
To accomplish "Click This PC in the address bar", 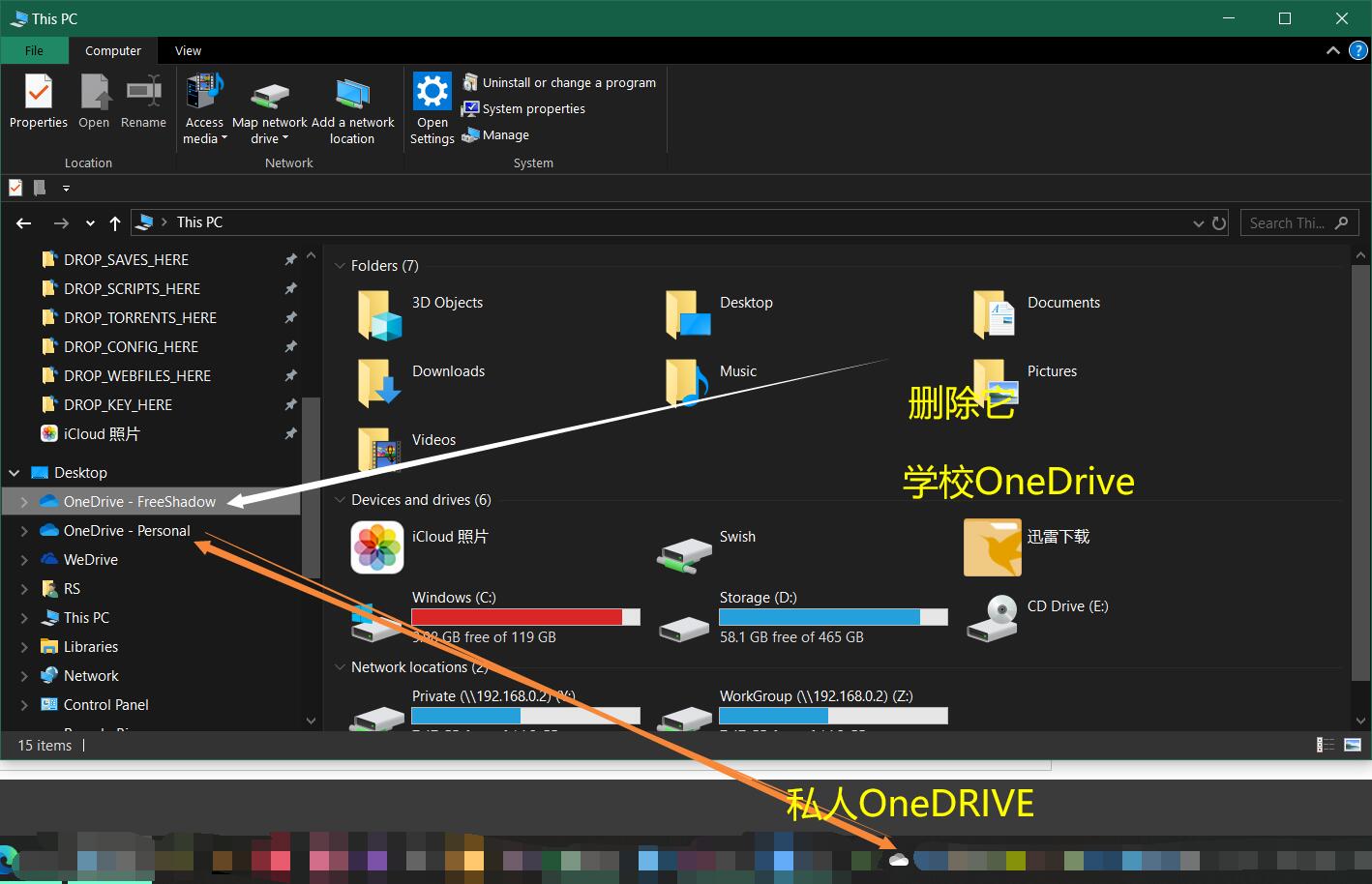I will point(199,222).
